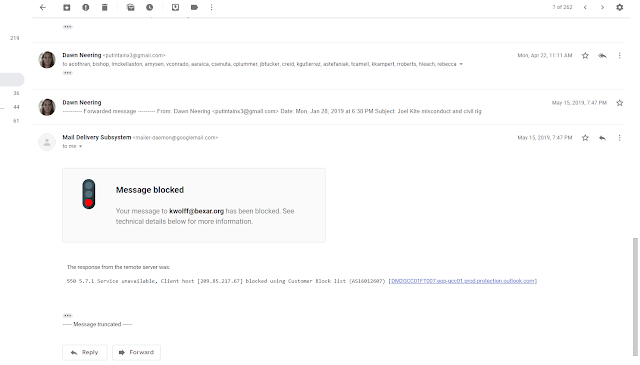This screenshot has width=640, height=365.
Task: Expand the collapsed forwarded message from Dawn Neering
Action: pos(327,107)
